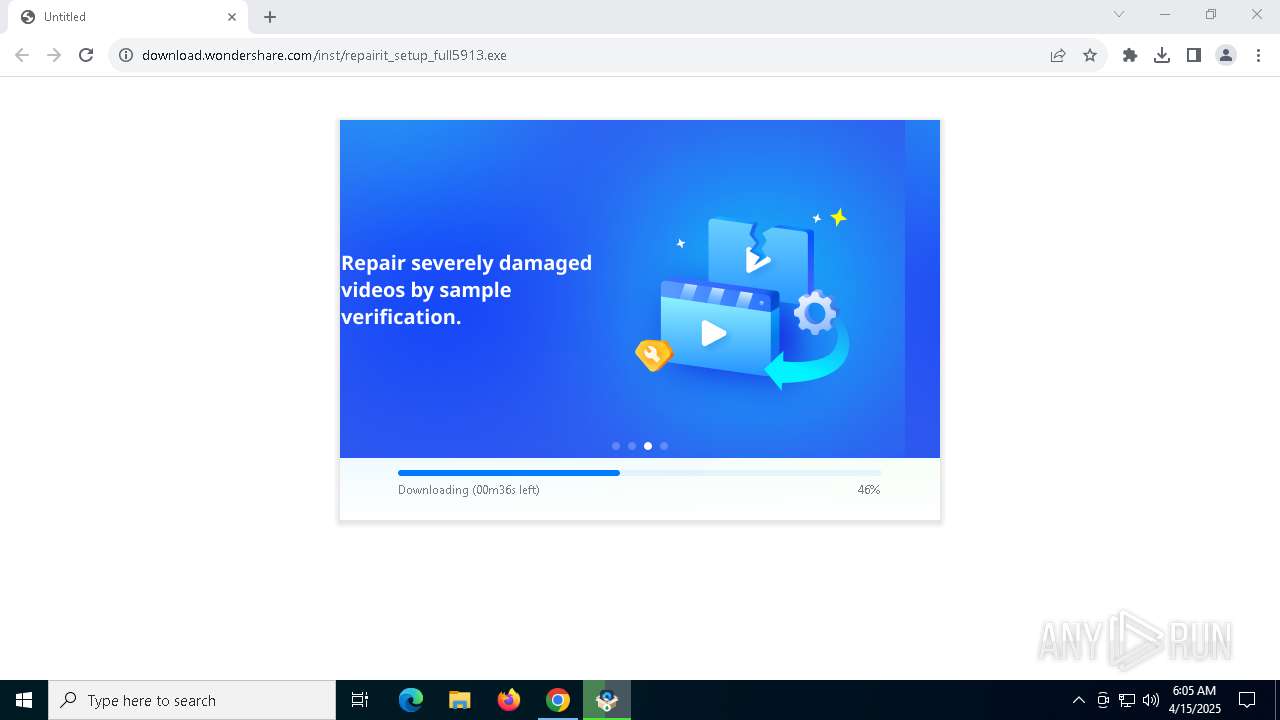
Task: Click the taskbar search box
Action: [192, 700]
